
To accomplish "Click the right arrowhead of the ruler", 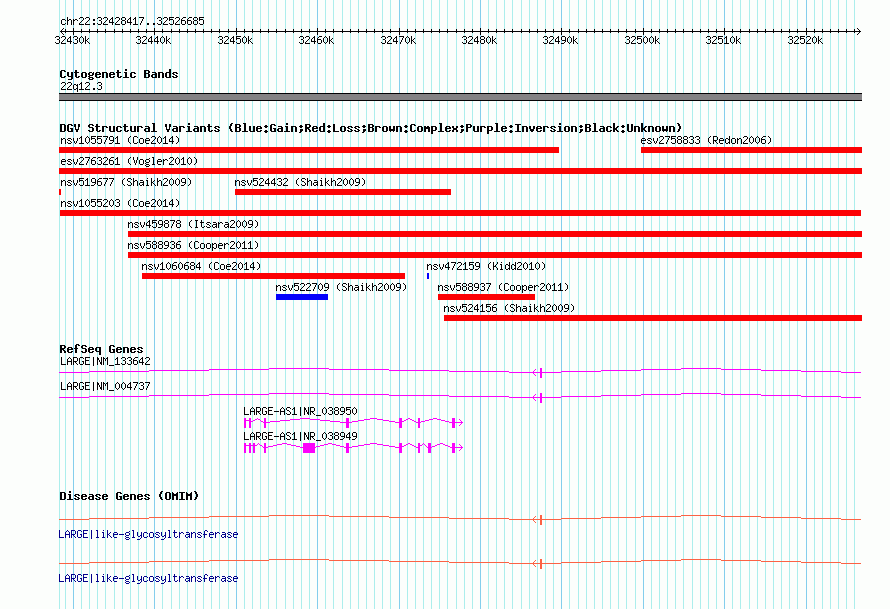I will (x=859, y=31).
